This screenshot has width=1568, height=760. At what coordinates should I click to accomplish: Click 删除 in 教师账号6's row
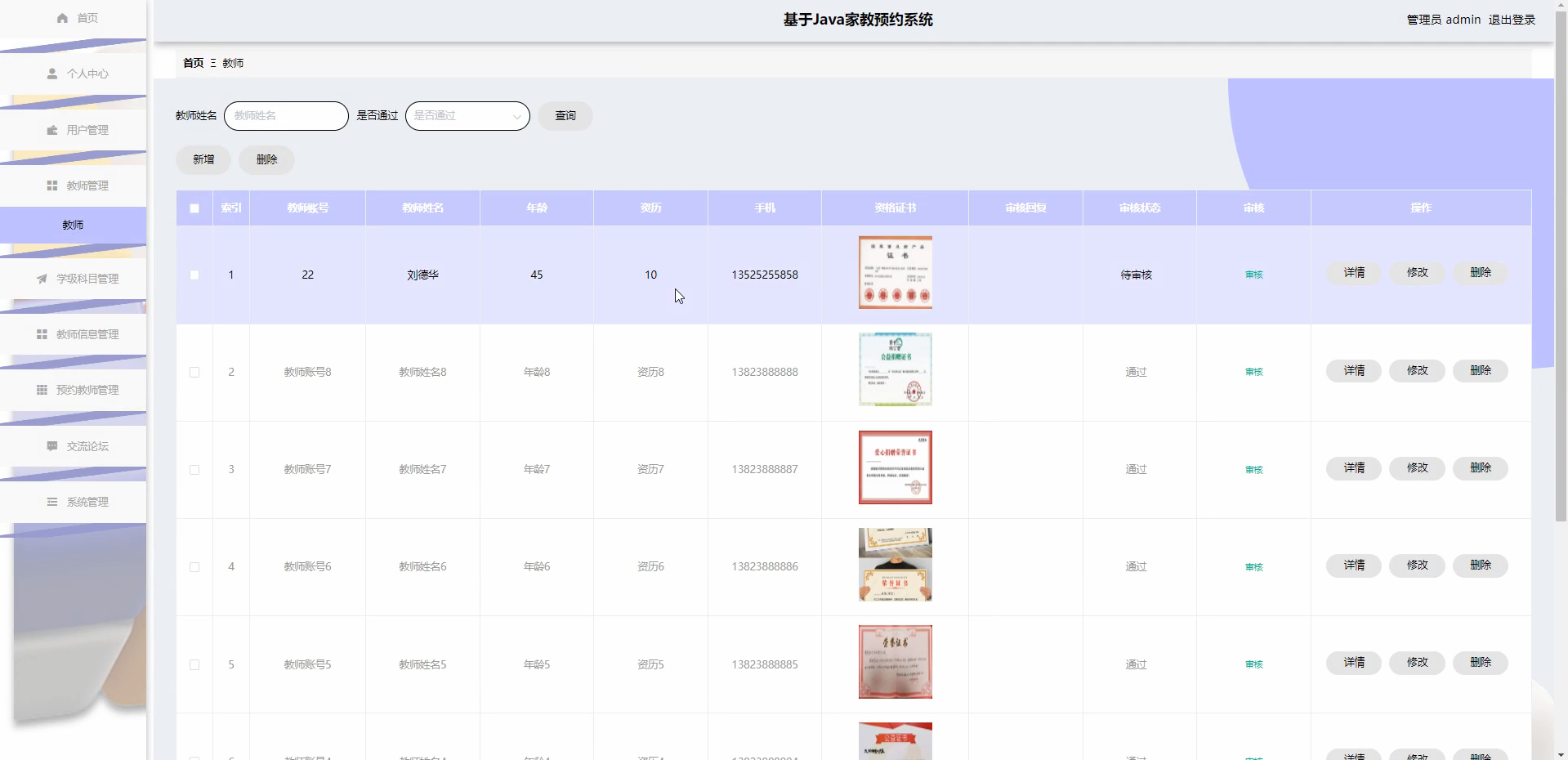tap(1481, 566)
